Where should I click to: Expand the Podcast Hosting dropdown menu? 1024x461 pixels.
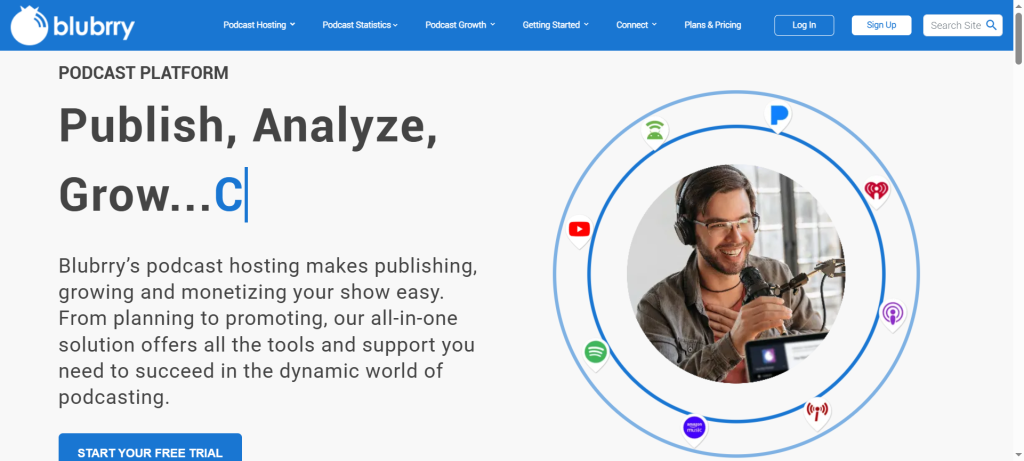pos(259,25)
